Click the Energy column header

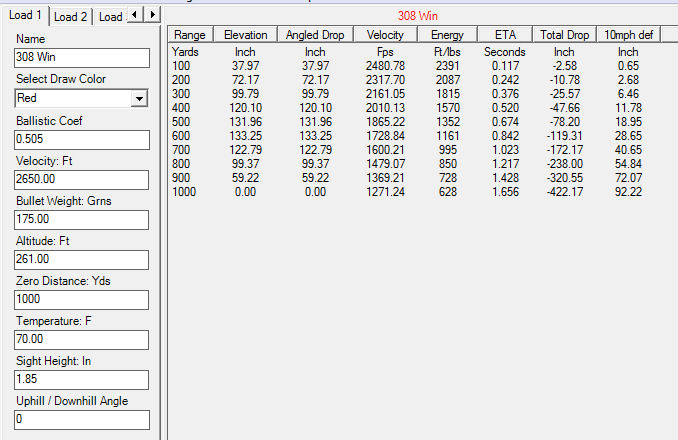click(x=447, y=35)
